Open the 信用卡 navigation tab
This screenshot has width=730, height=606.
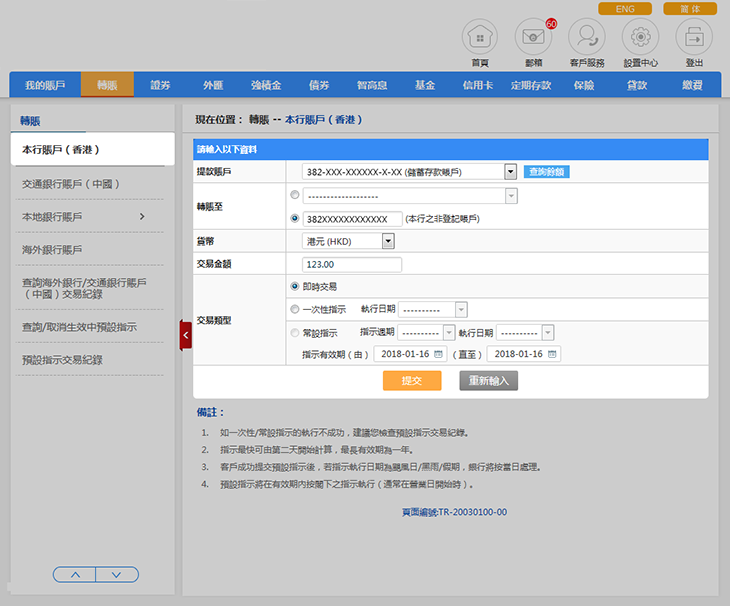pos(477,85)
